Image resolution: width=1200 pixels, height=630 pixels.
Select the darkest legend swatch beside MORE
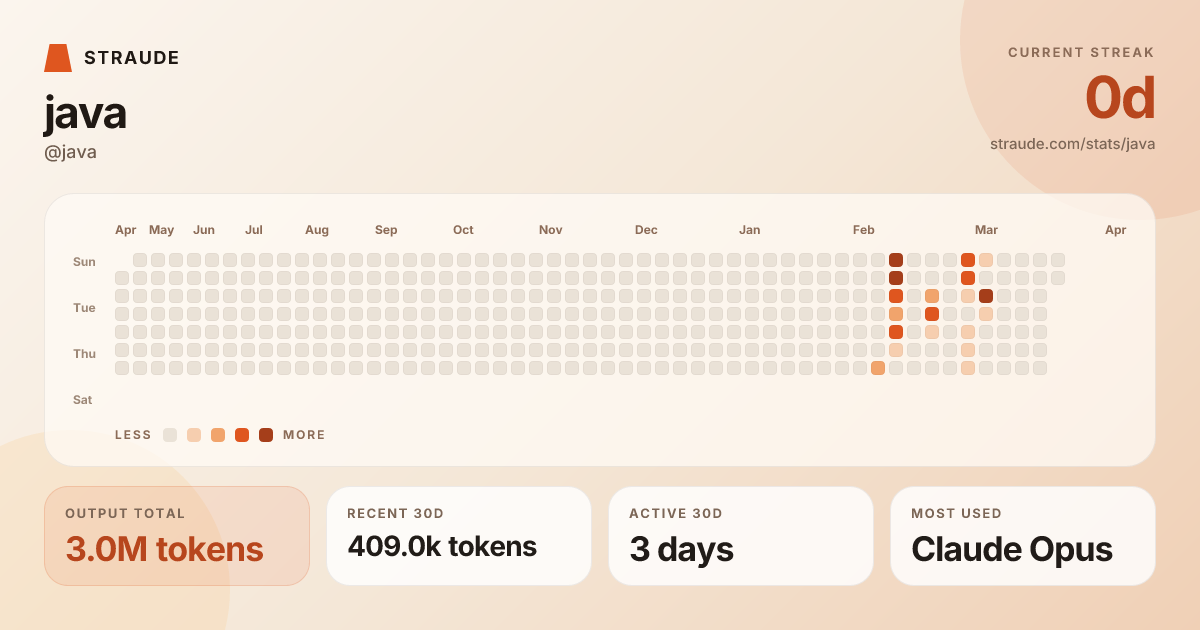pyautogui.click(x=266, y=435)
